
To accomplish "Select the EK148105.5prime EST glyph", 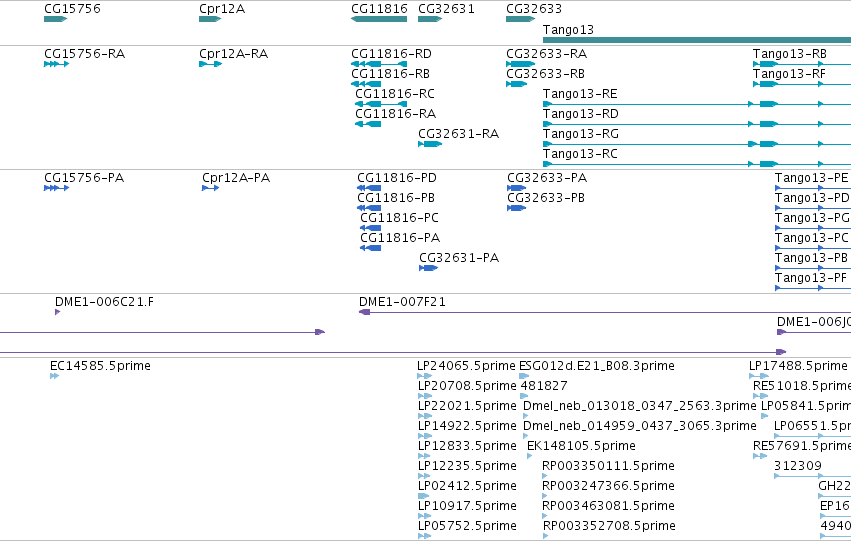I will coord(530,456).
